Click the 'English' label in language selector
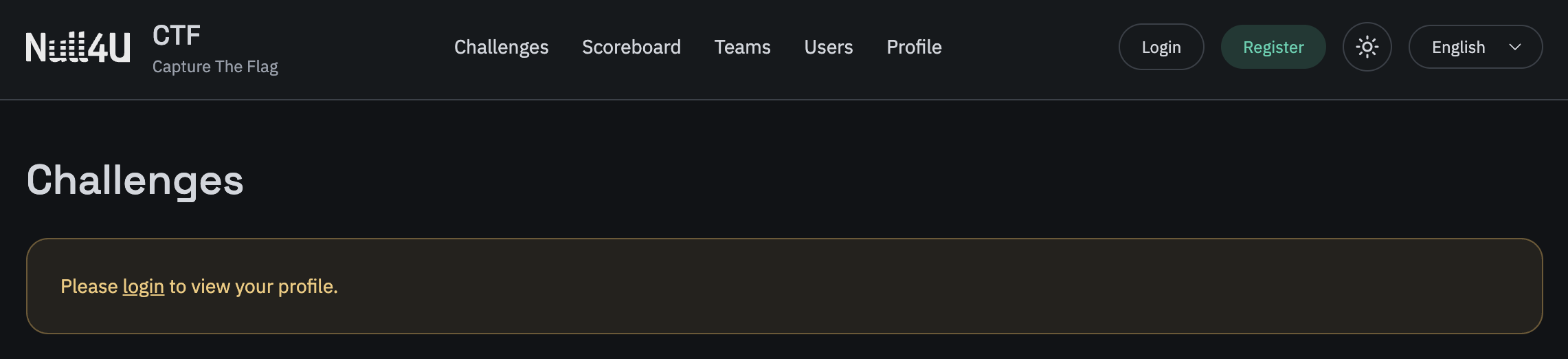The height and width of the screenshot is (359, 1568). click(x=1458, y=47)
